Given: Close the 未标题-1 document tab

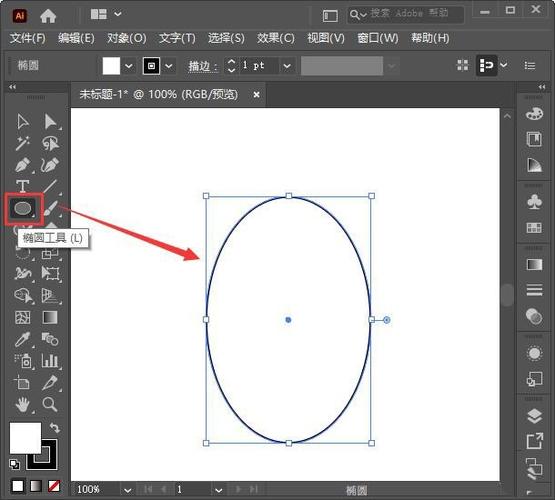Looking at the screenshot, I should pos(256,94).
